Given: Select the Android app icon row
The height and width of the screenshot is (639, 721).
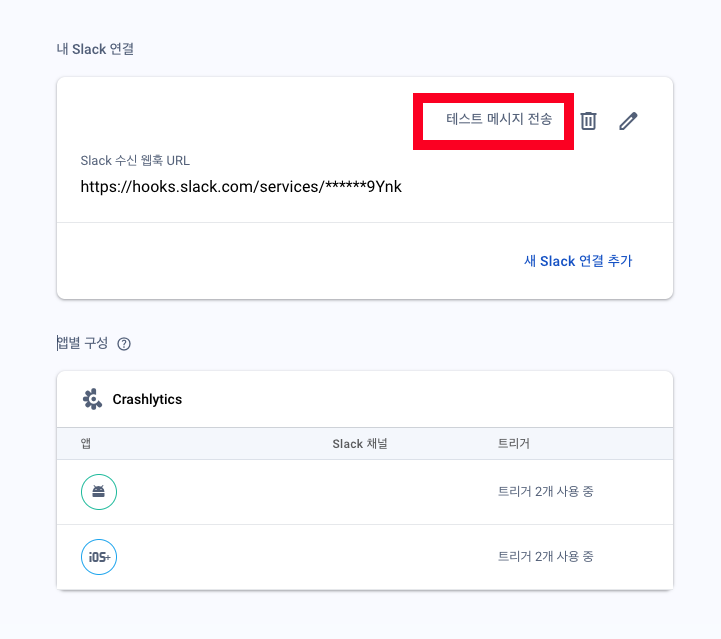Looking at the screenshot, I should [x=365, y=492].
